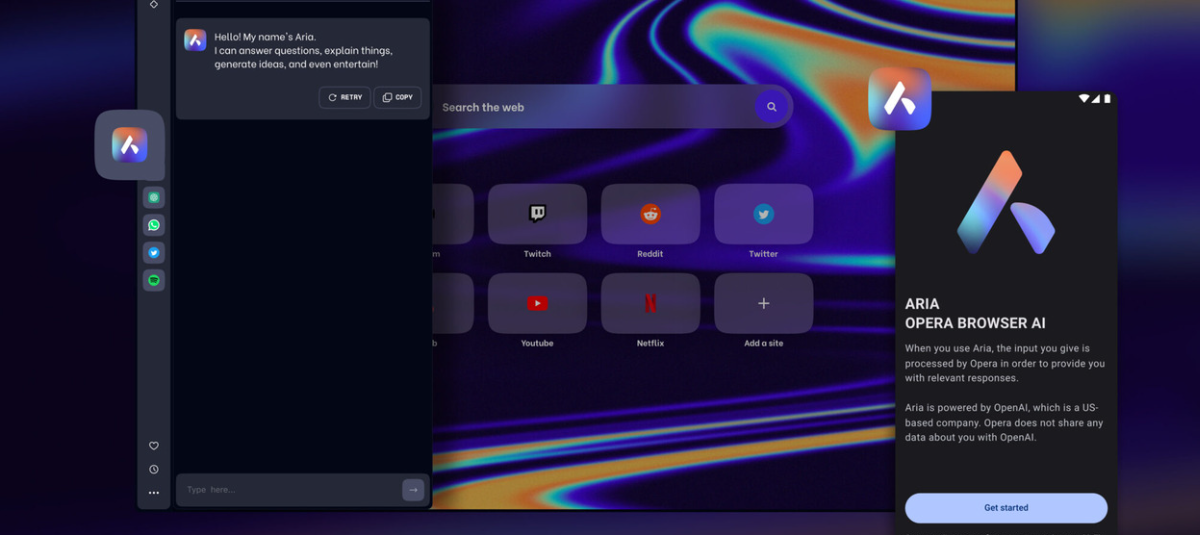Open the three-dots sidebar menu
Viewport: 1200px width, 535px height.
coord(154,492)
